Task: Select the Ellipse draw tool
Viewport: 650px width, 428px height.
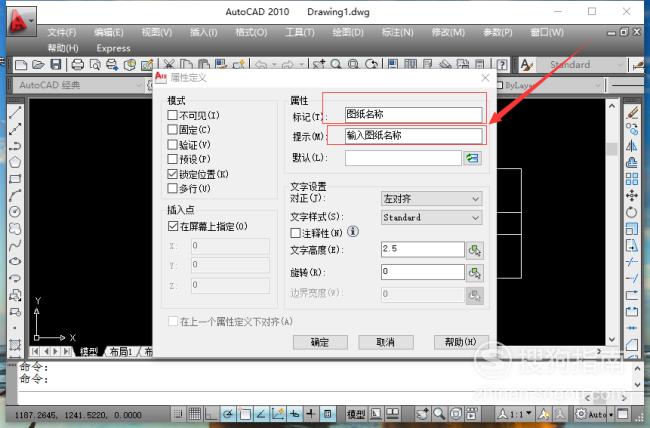Action: 15,261
